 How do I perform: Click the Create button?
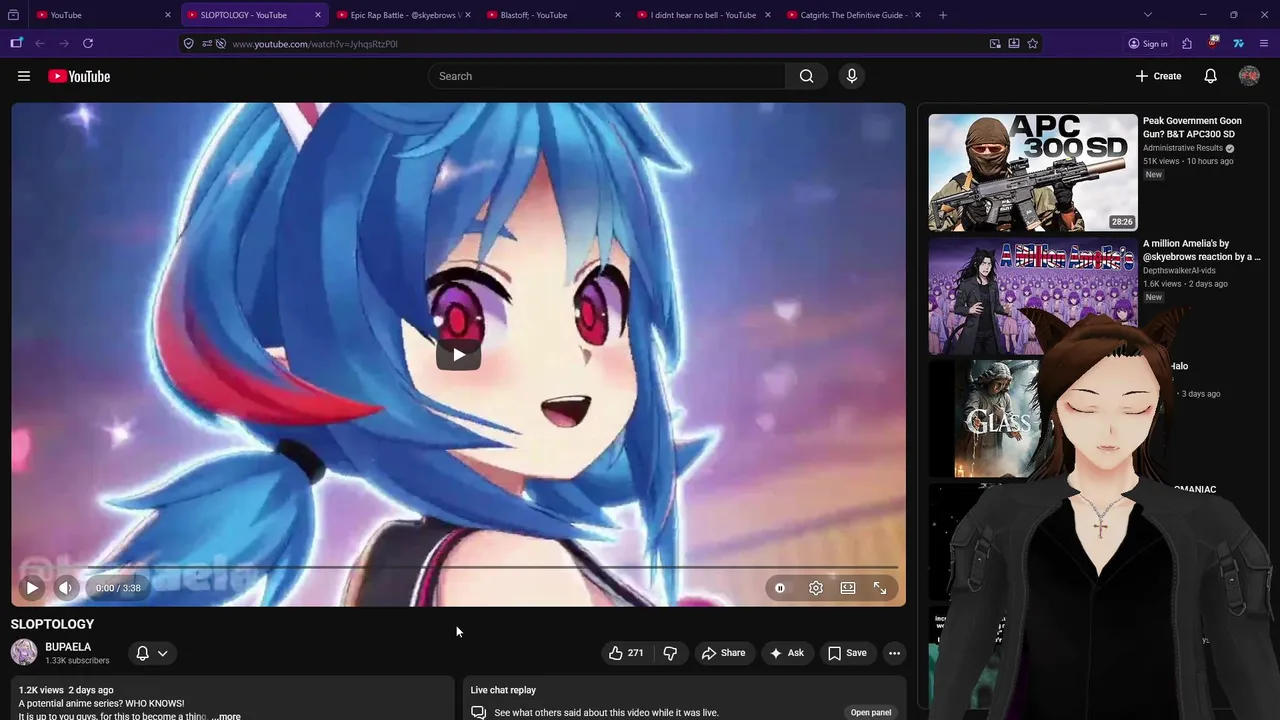point(1158,76)
